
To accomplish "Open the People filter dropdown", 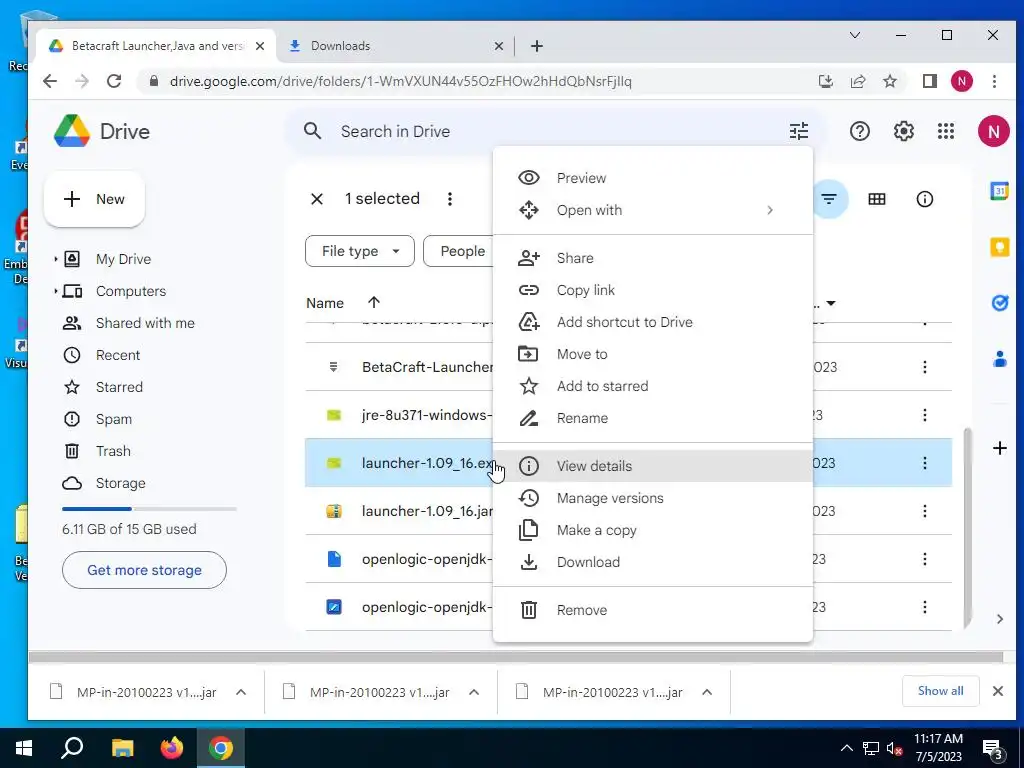I will pos(458,251).
